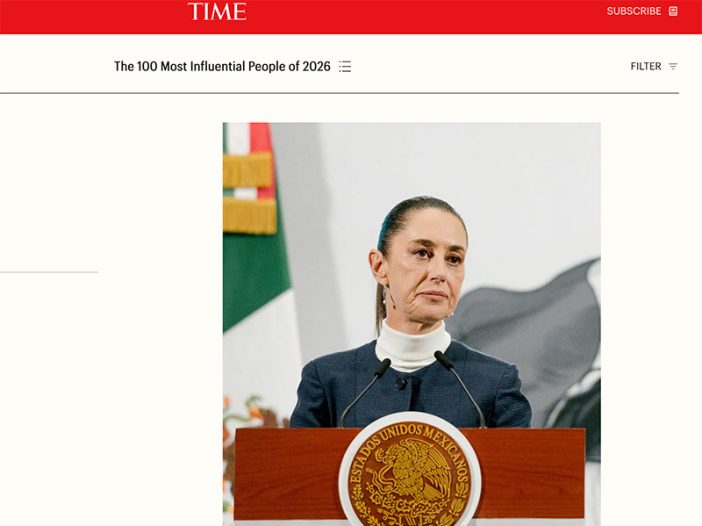702x526 pixels.
Task: Open the list icon beside the TIME100 title
Action: 345,67
